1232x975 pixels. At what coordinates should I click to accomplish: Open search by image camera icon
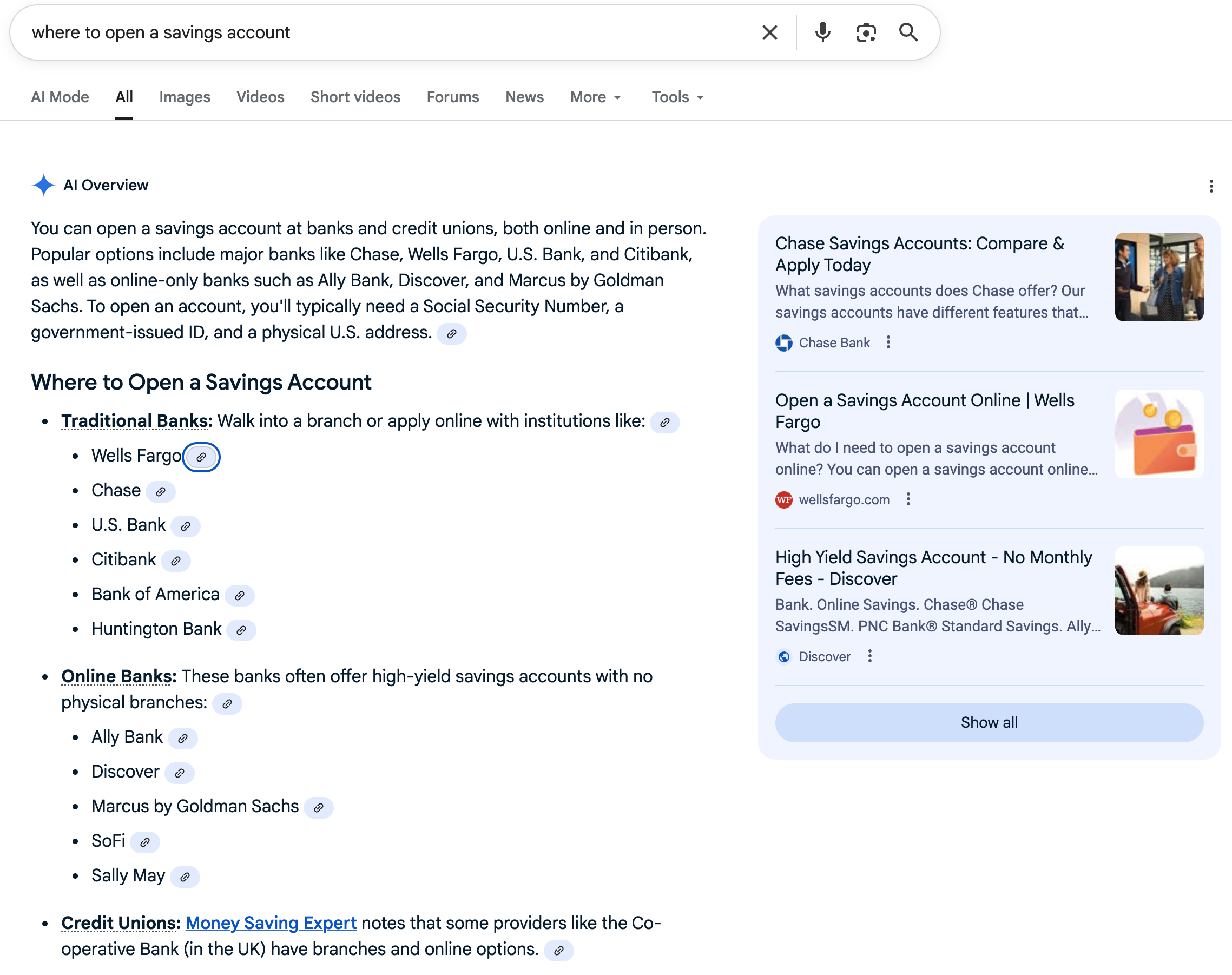pos(866,32)
